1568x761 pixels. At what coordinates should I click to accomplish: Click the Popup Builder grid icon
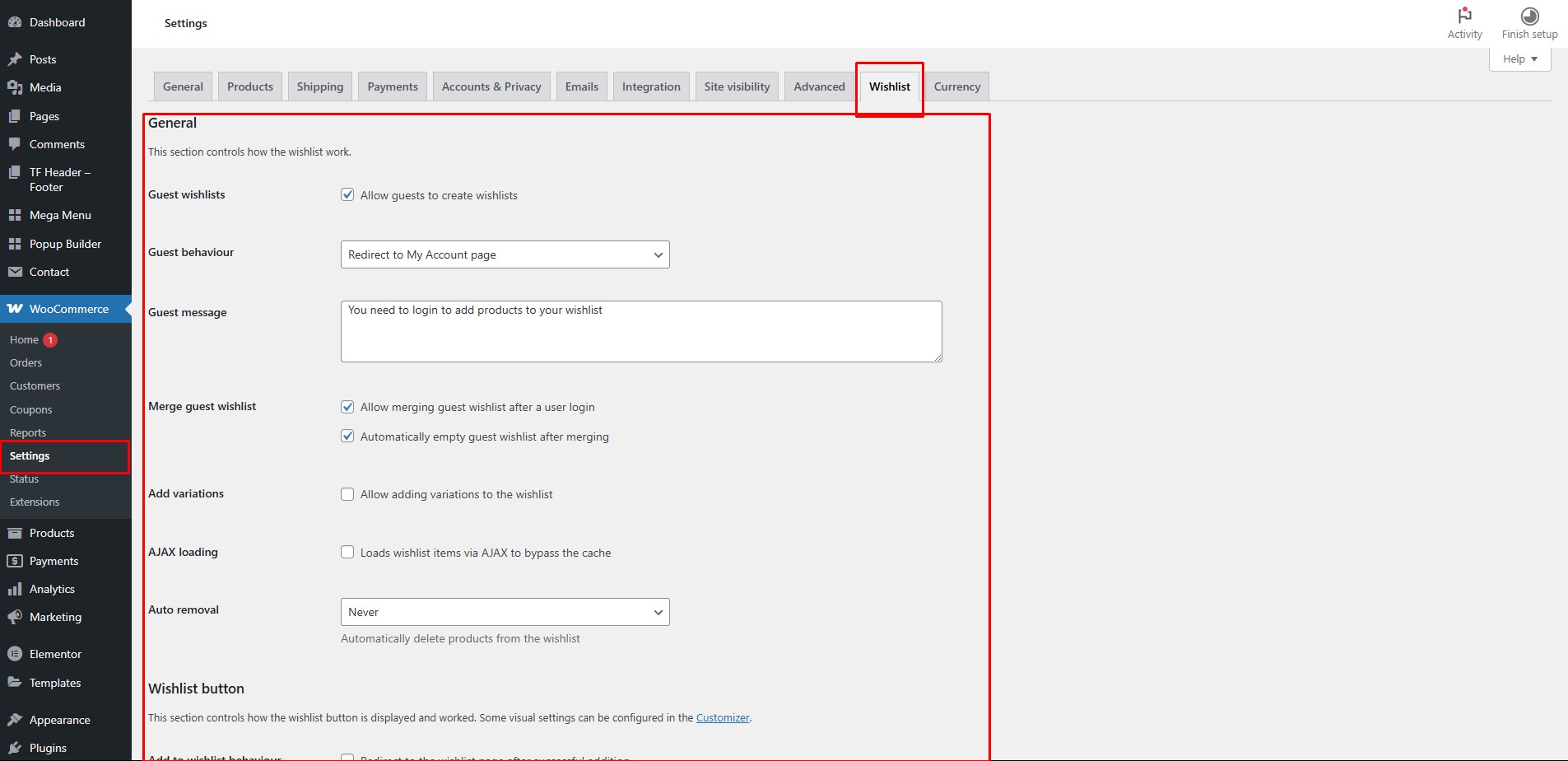click(x=15, y=244)
